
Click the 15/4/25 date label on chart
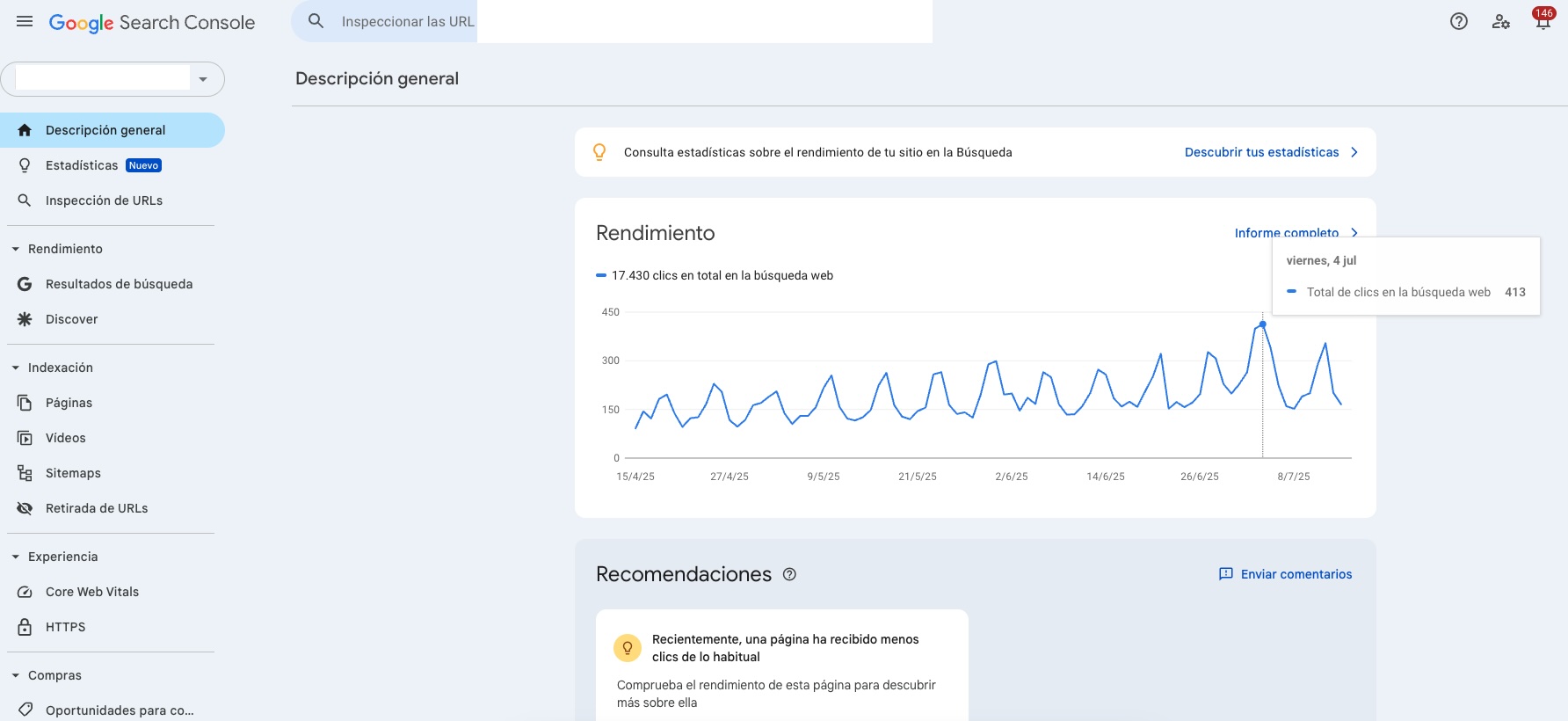tap(635, 477)
